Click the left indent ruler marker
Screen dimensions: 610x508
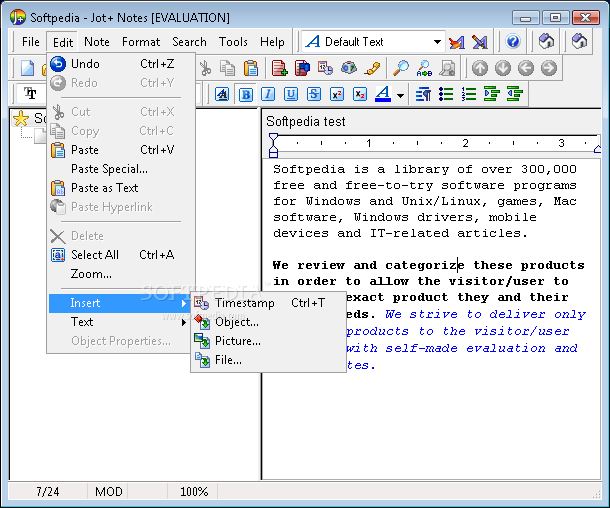pos(273,145)
